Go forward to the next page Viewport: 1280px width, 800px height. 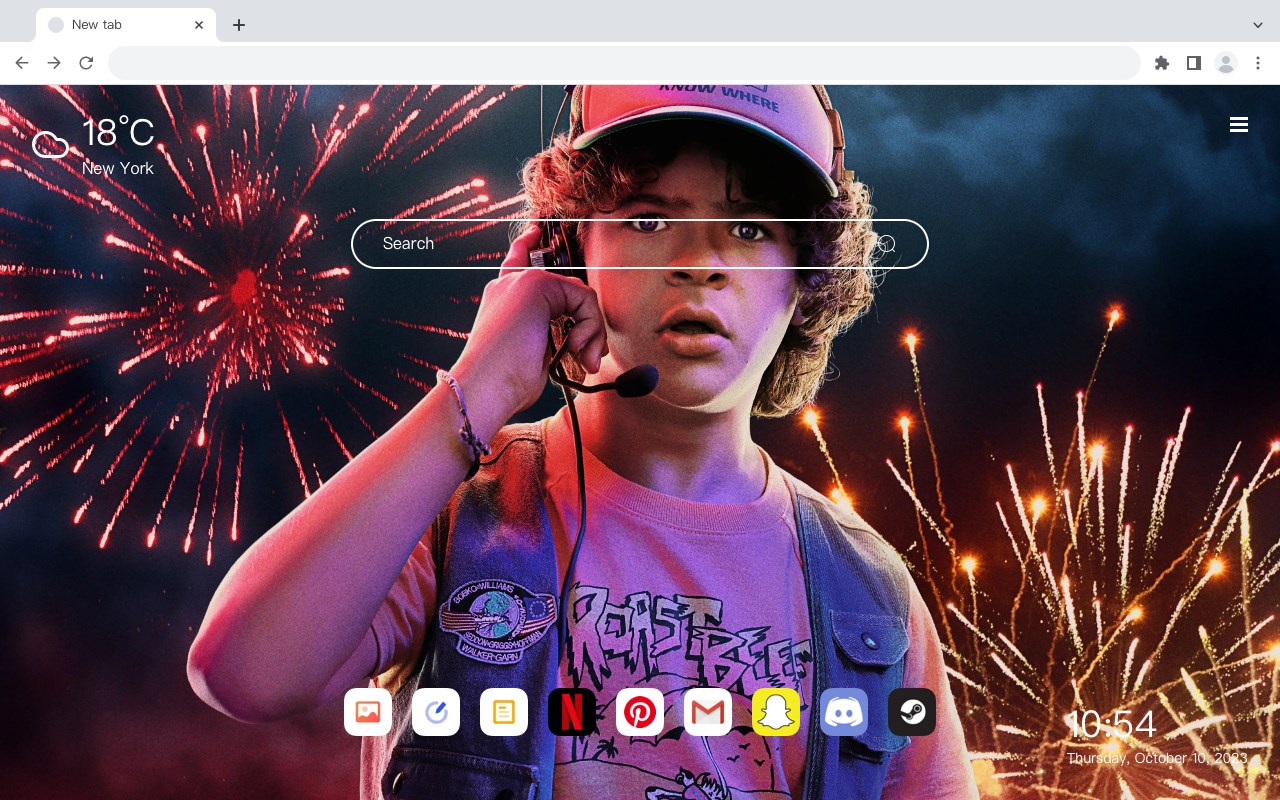pyautogui.click(x=54, y=63)
